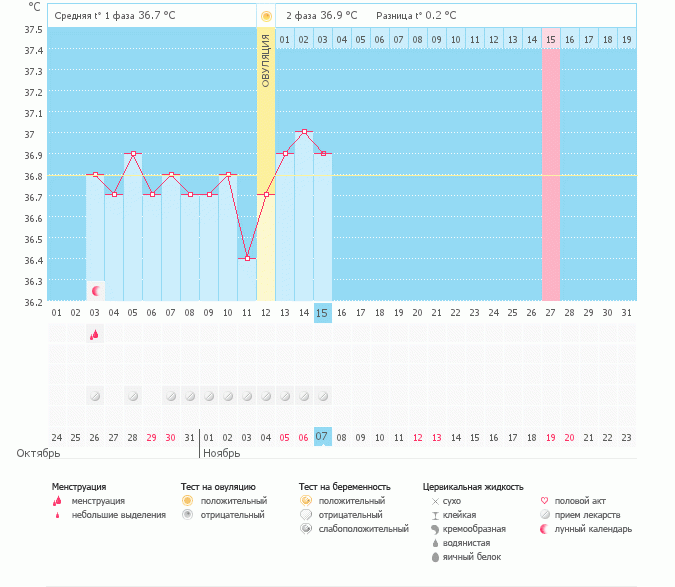Click the 36.4 temperature point on day 11
The image size is (675, 587).
pos(246,259)
